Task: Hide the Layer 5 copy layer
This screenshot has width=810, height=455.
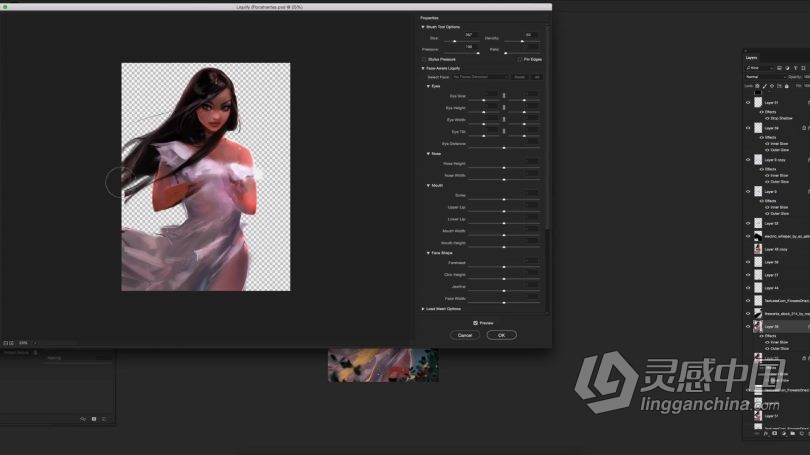Action: (x=748, y=160)
